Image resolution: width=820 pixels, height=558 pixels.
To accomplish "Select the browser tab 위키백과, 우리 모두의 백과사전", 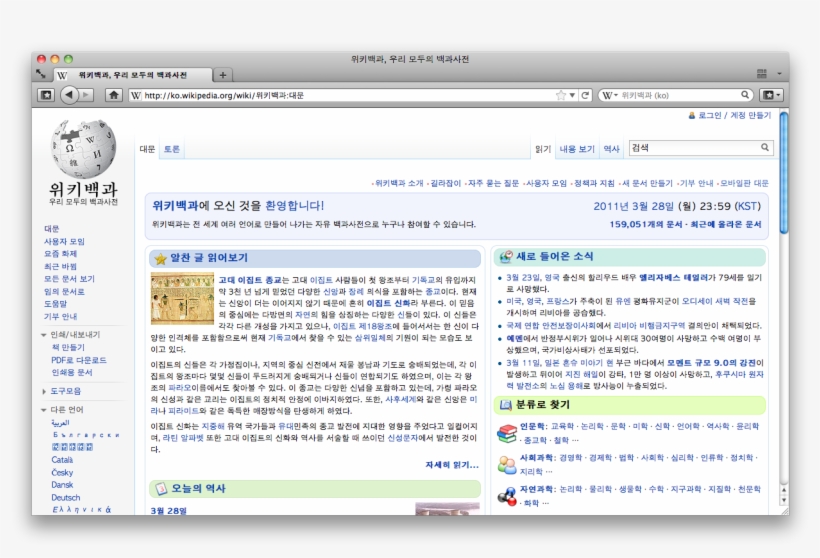I will 133,75.
